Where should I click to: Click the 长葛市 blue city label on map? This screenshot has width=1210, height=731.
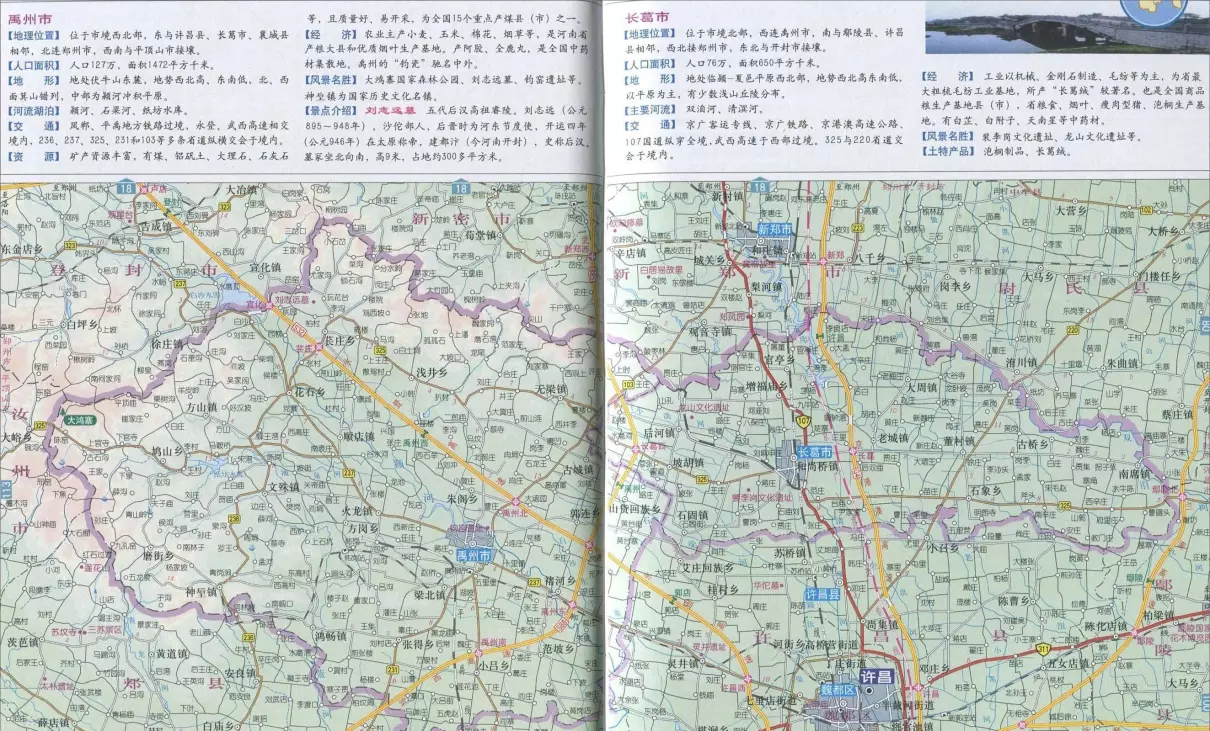pyautogui.click(x=815, y=452)
